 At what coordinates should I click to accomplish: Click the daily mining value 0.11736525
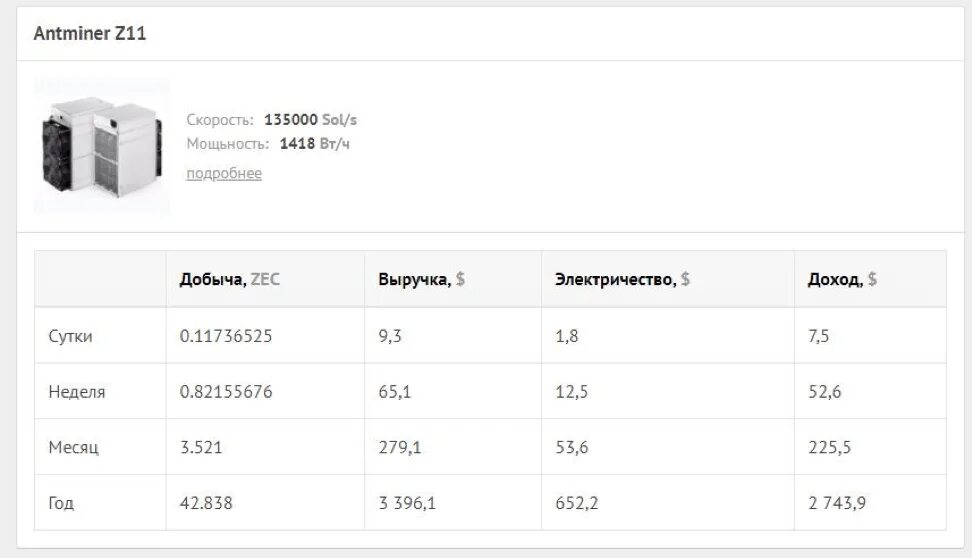tap(226, 336)
